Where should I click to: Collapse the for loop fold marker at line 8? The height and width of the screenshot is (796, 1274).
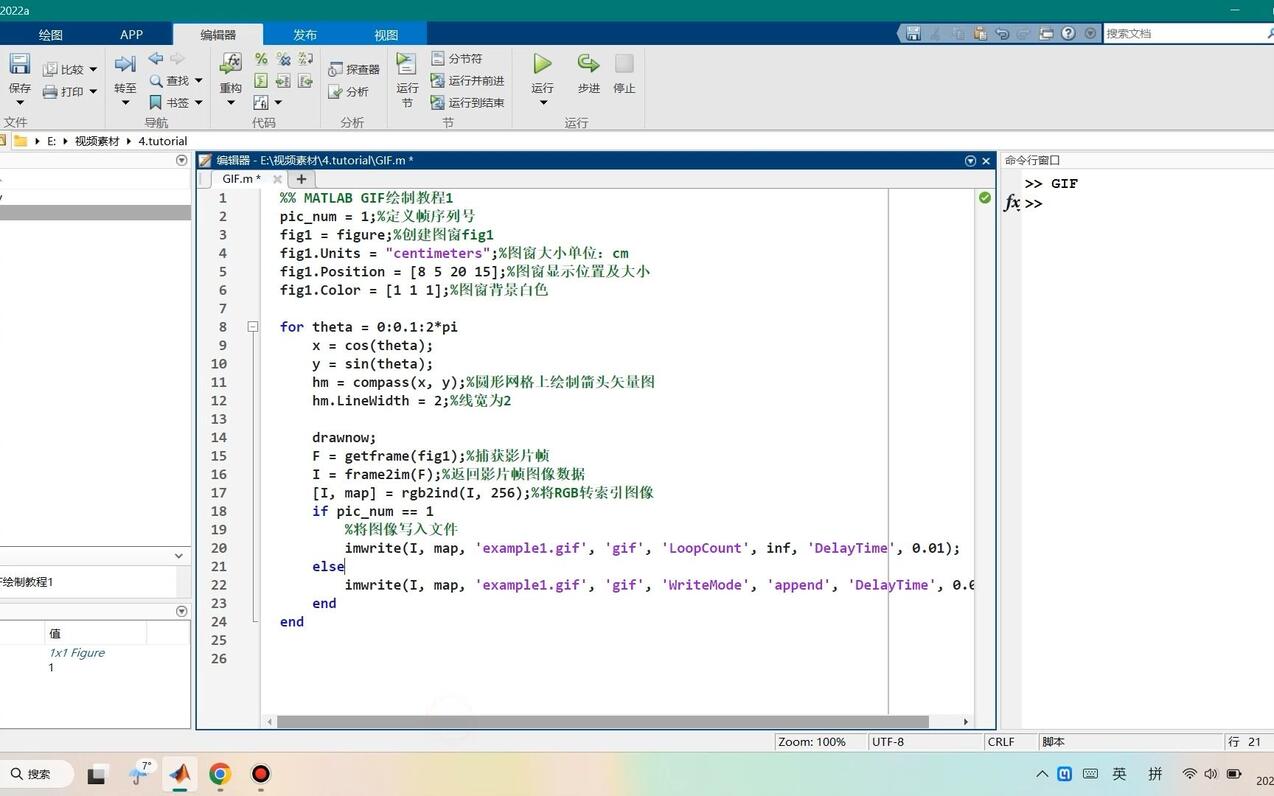[253, 327]
